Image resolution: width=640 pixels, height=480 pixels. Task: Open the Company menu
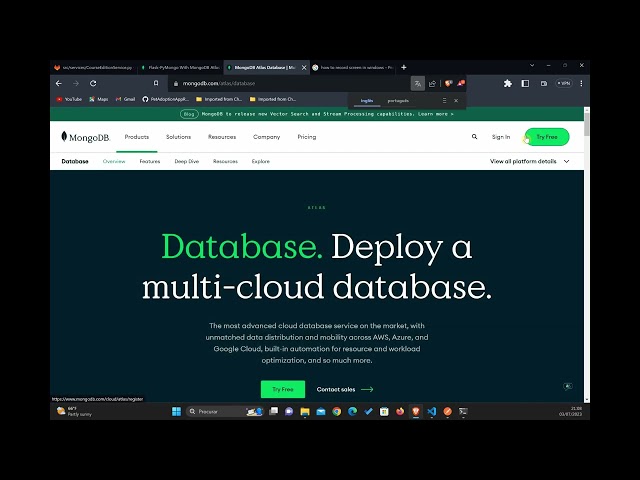tap(267, 137)
